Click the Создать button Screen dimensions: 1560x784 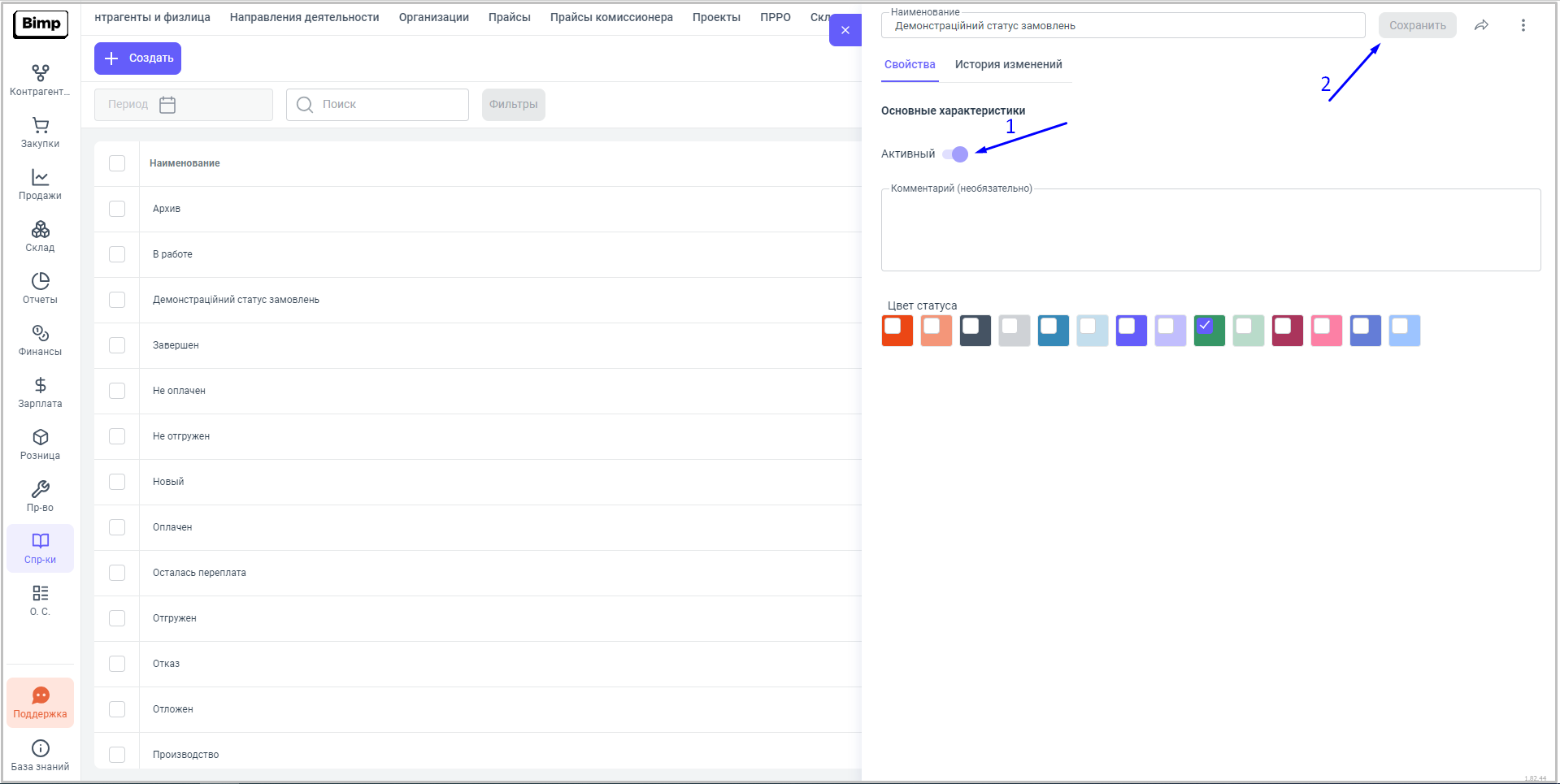click(x=137, y=58)
